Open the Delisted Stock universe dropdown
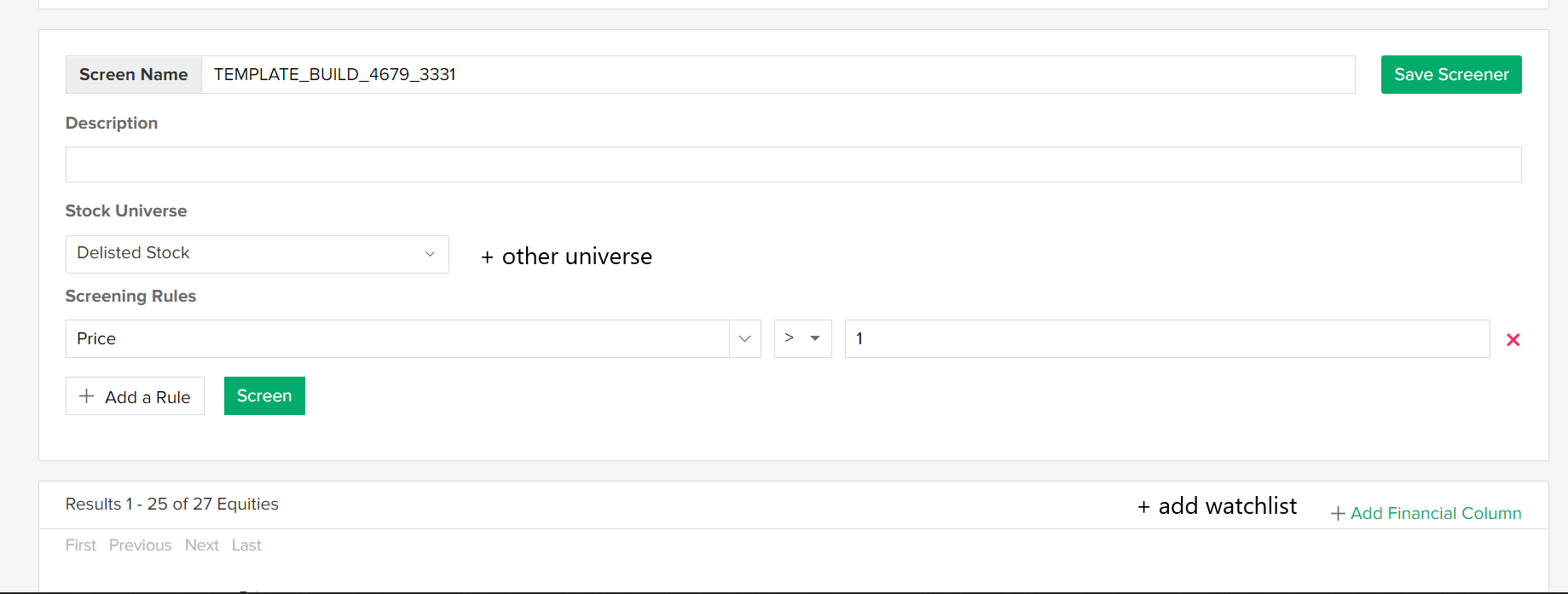This screenshot has width=1568, height=594. coord(257,254)
